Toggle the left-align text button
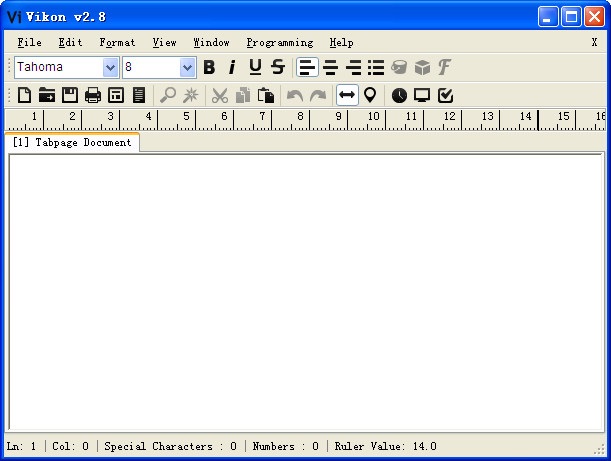The image size is (611, 461). pyautogui.click(x=307, y=67)
